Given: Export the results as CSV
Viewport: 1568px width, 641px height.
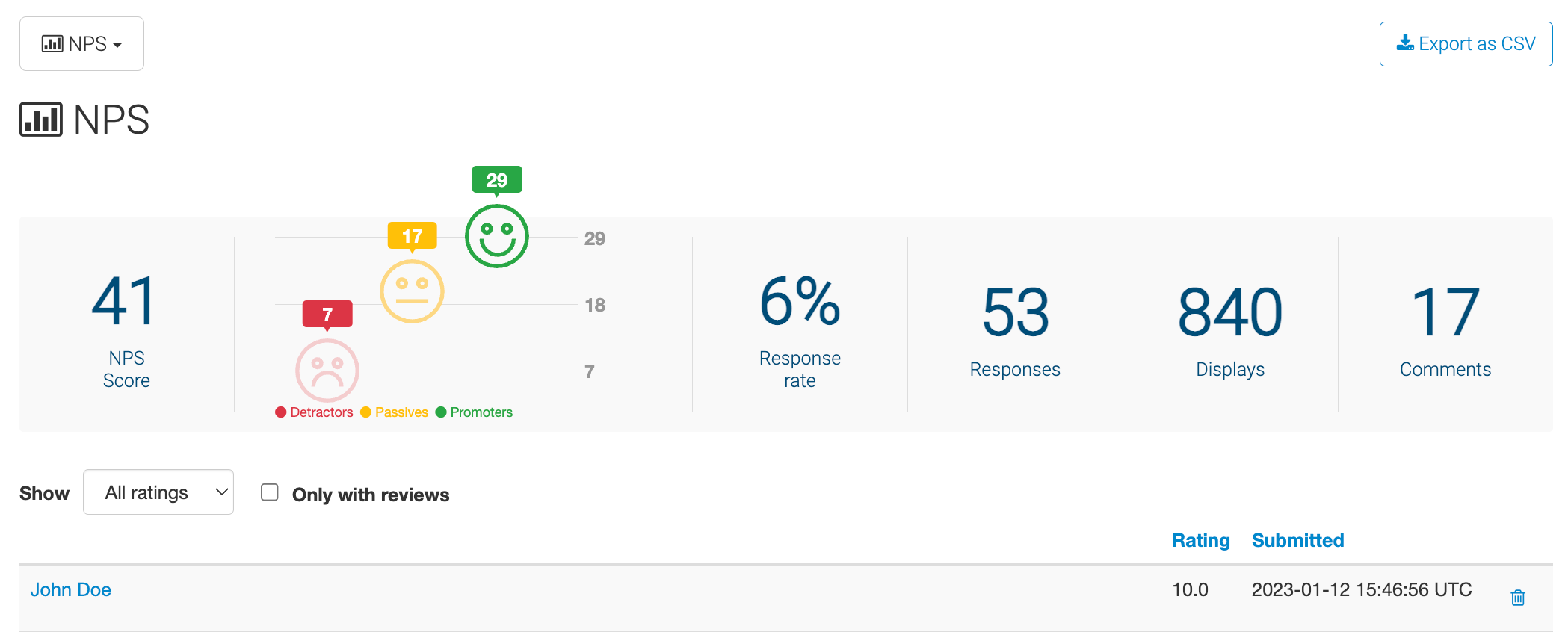Looking at the screenshot, I should point(1466,44).
